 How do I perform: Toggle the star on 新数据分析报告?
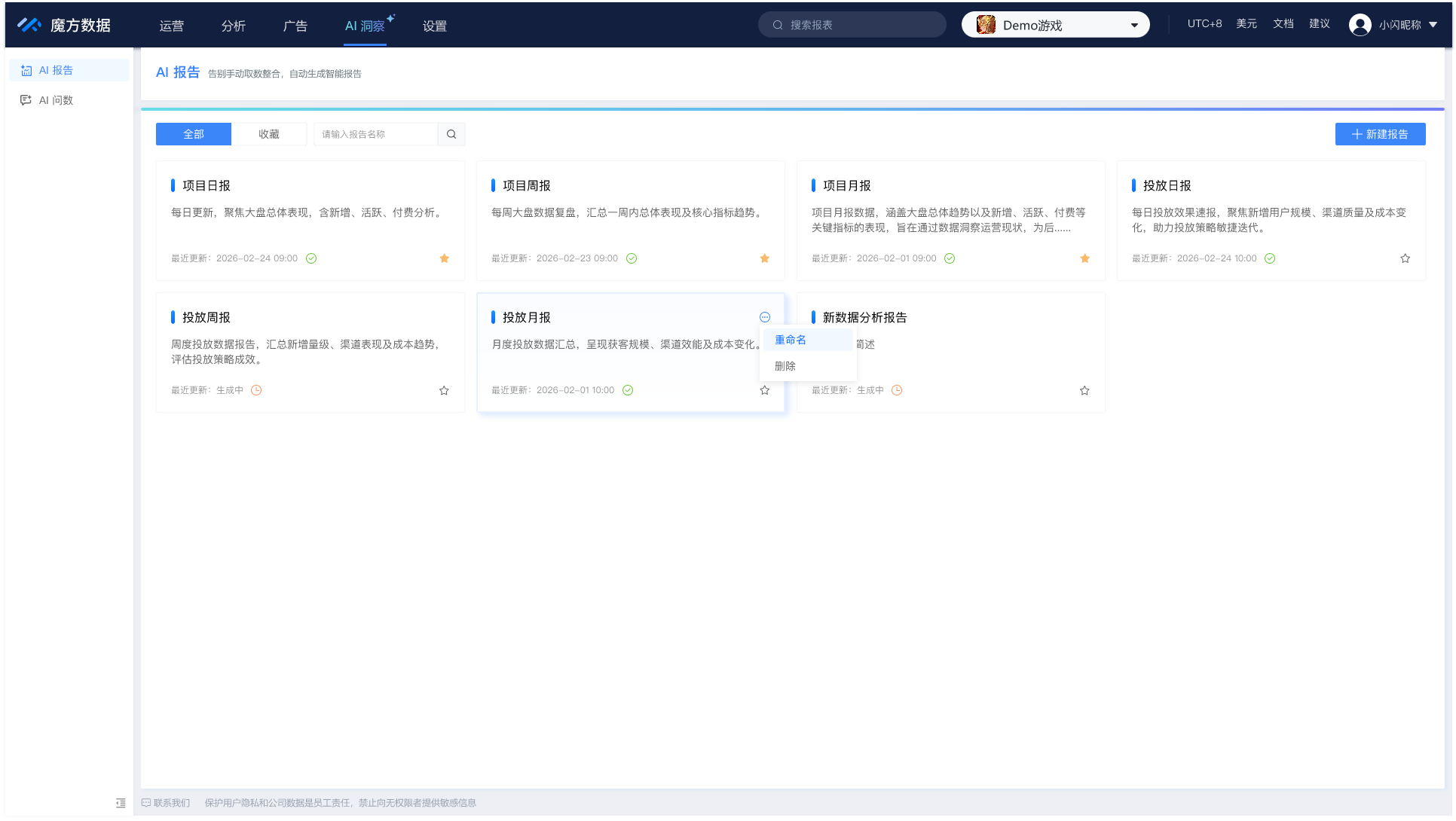pos(1084,390)
